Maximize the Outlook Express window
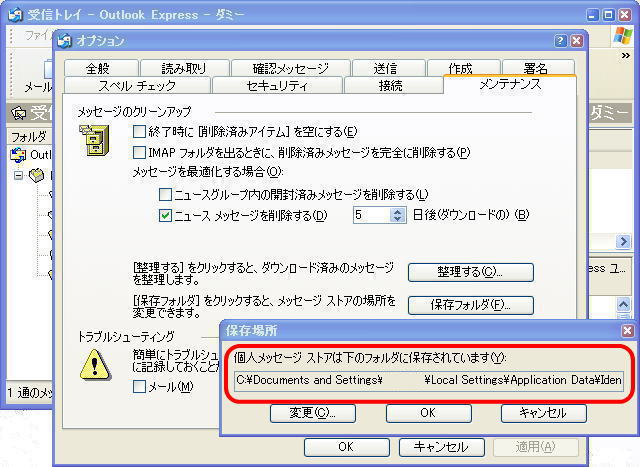The height and width of the screenshot is (467, 640). click(609, 15)
